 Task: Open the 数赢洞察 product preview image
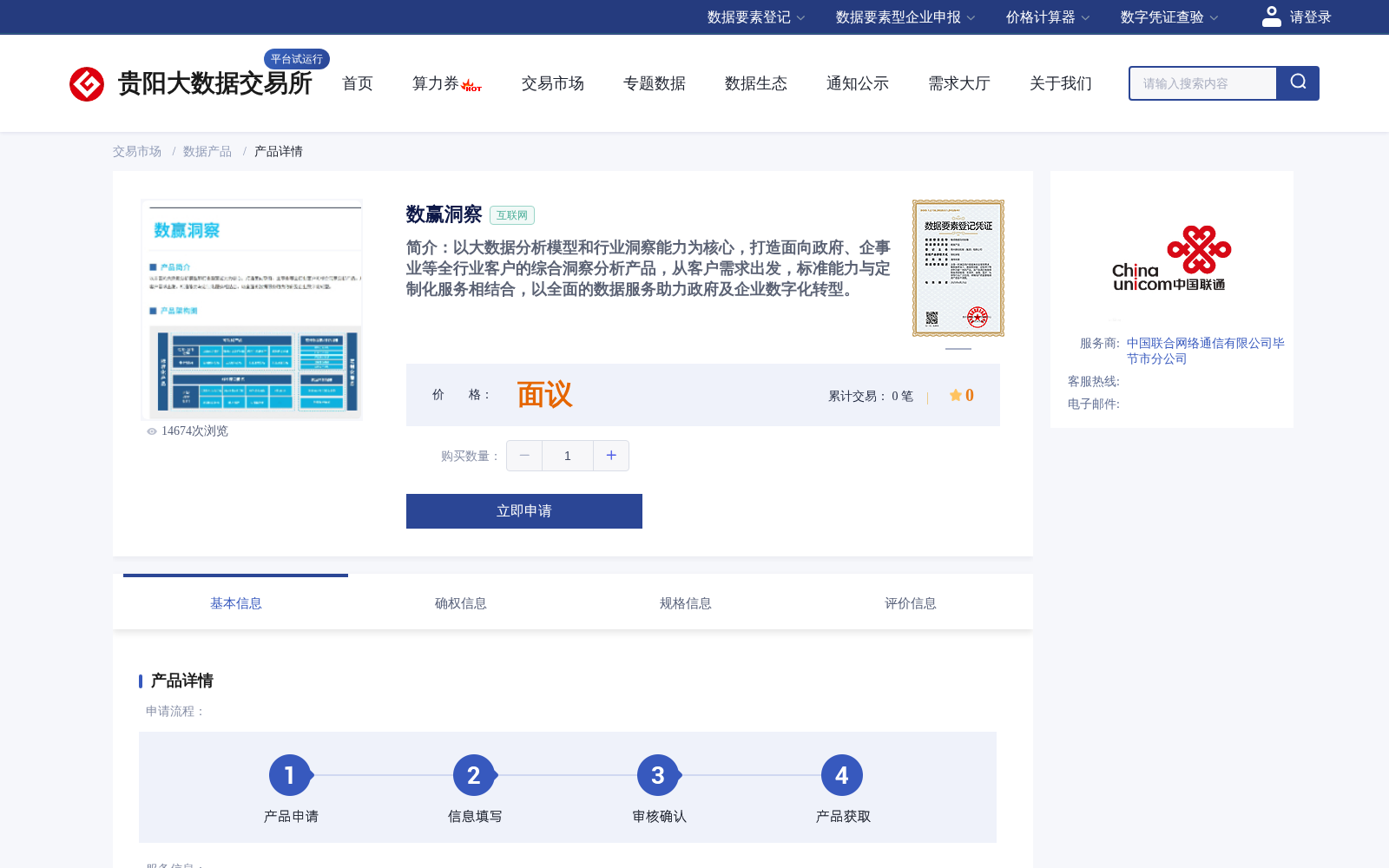(252, 310)
